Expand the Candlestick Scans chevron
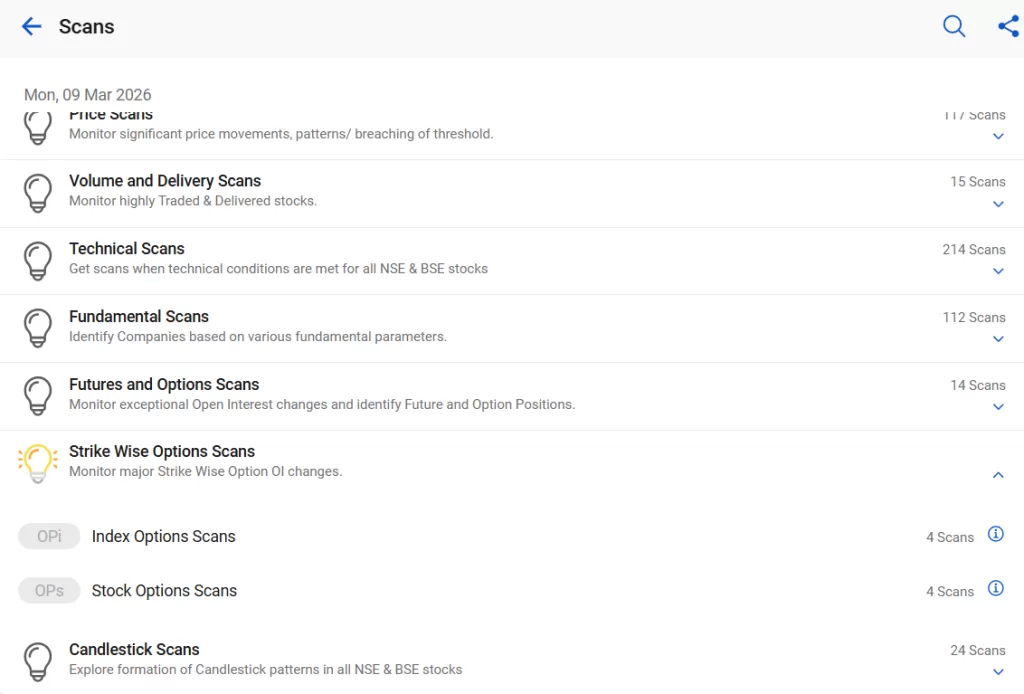The image size is (1024, 694). tap(997, 673)
